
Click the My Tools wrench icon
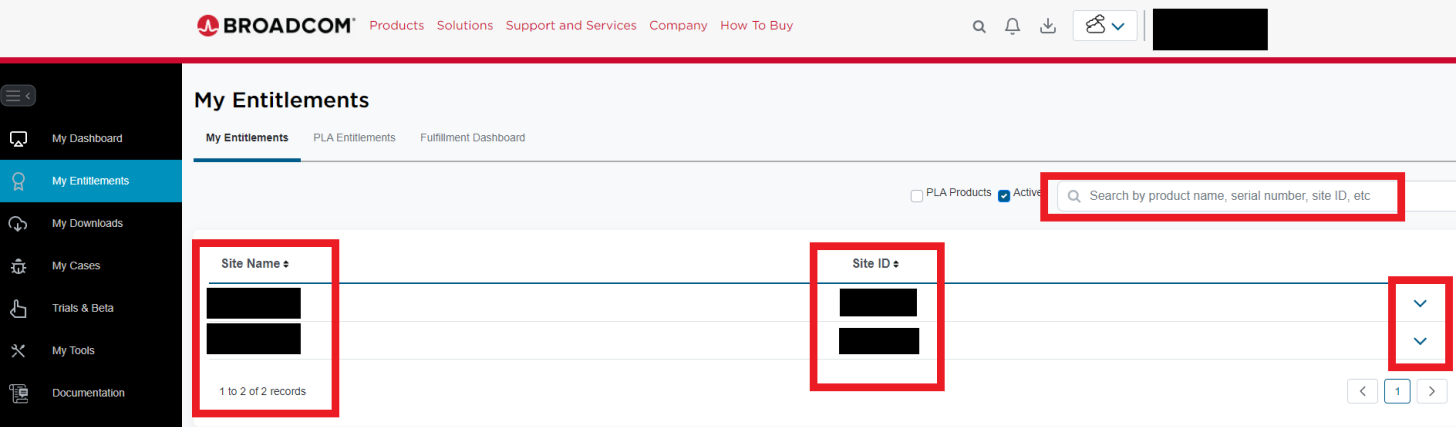coord(18,351)
